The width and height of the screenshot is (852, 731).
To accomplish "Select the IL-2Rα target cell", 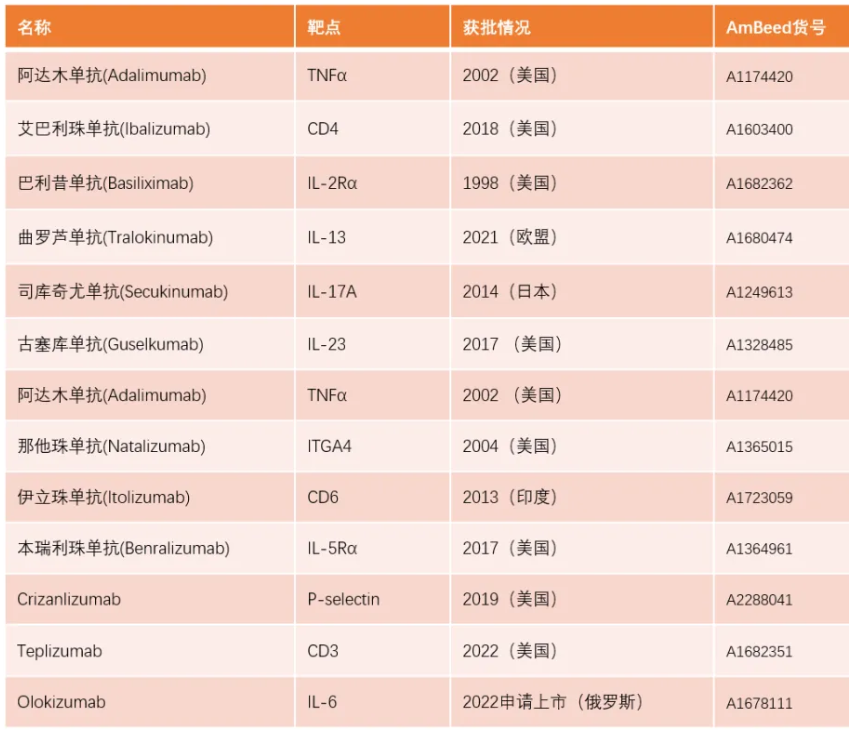I will 332,183.
